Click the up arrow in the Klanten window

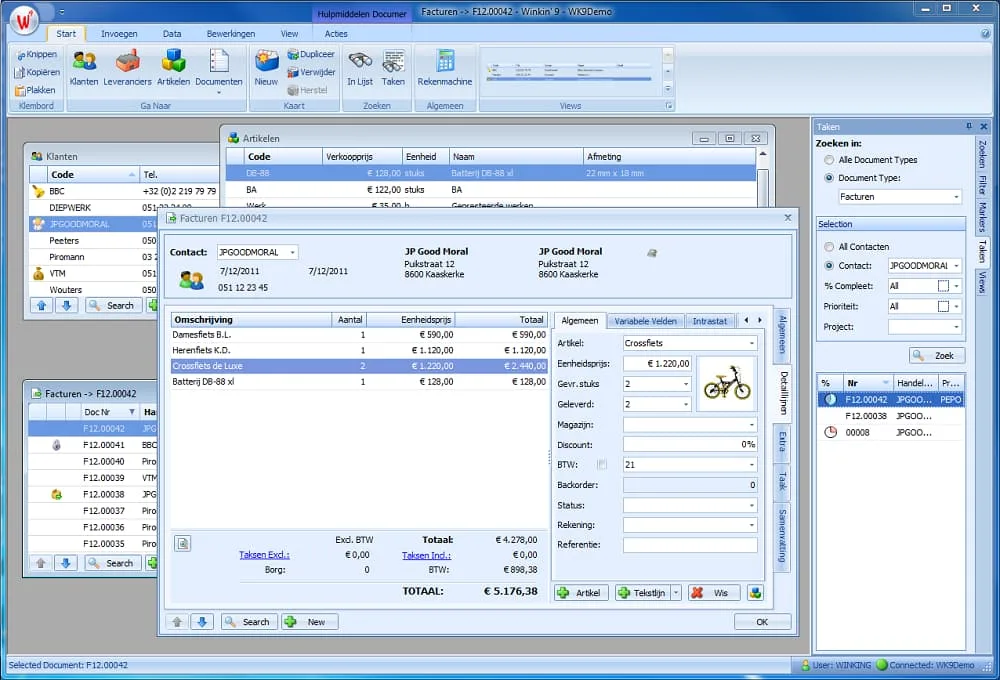41,306
